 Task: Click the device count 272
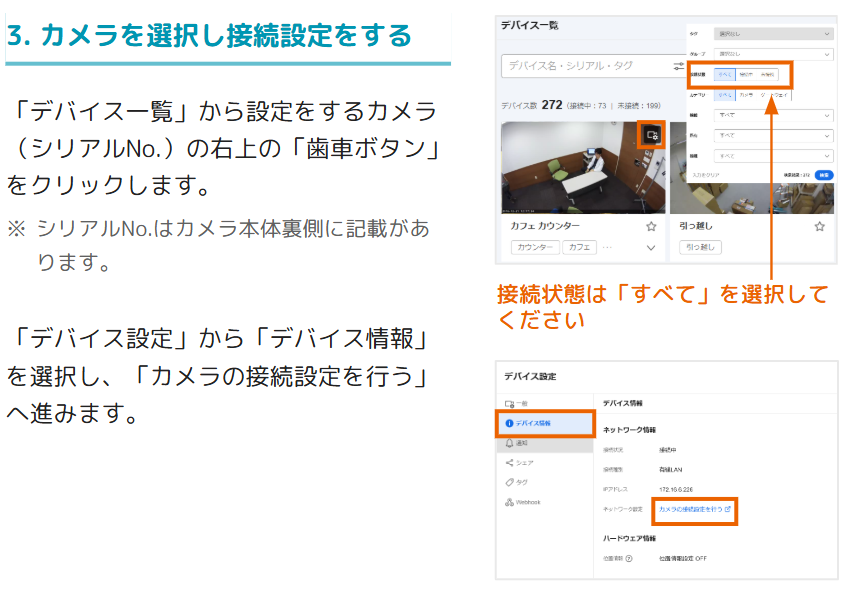(x=552, y=105)
